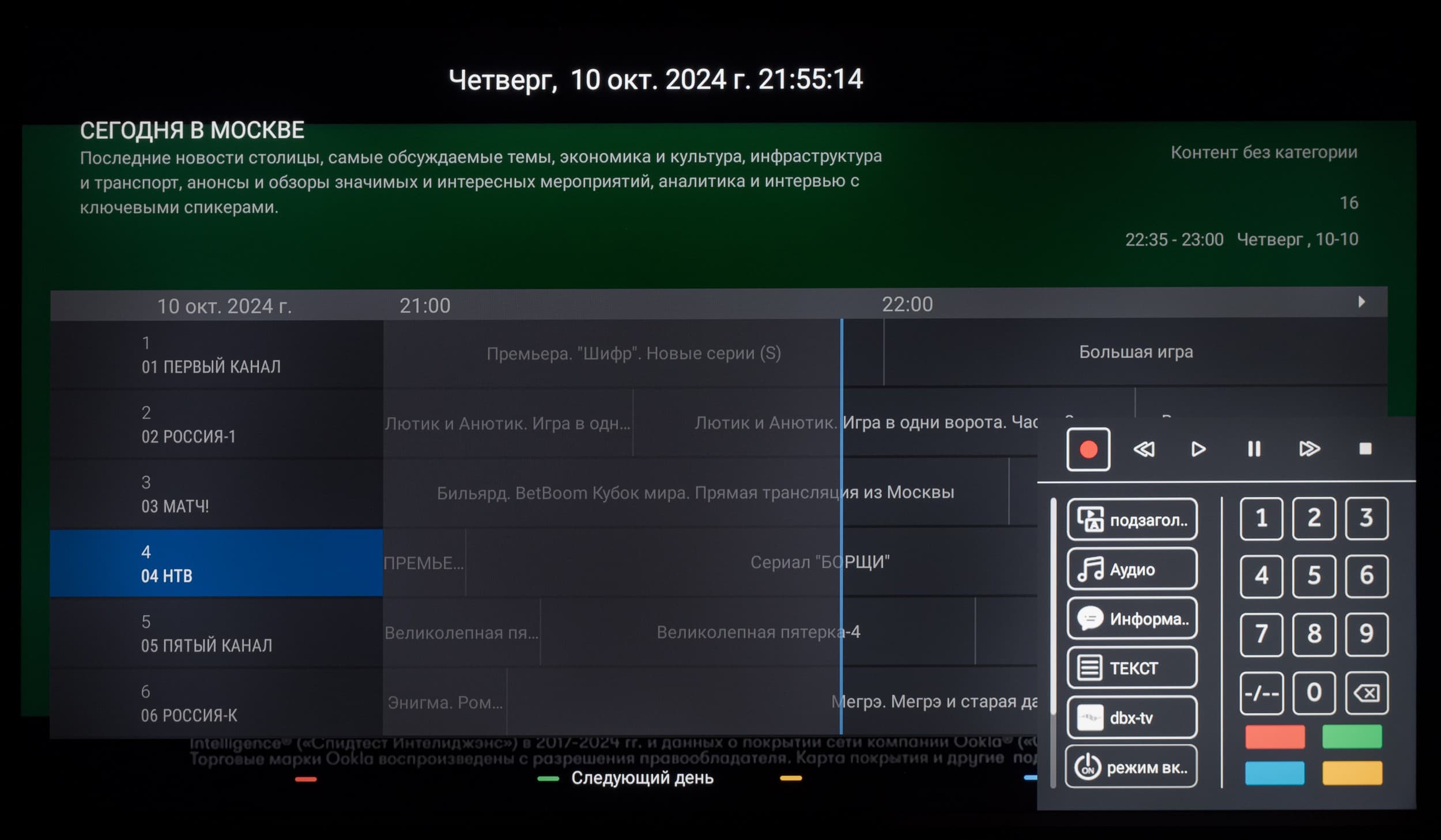
Task: Open the Аудио track selection
Action: pyautogui.click(x=1131, y=569)
